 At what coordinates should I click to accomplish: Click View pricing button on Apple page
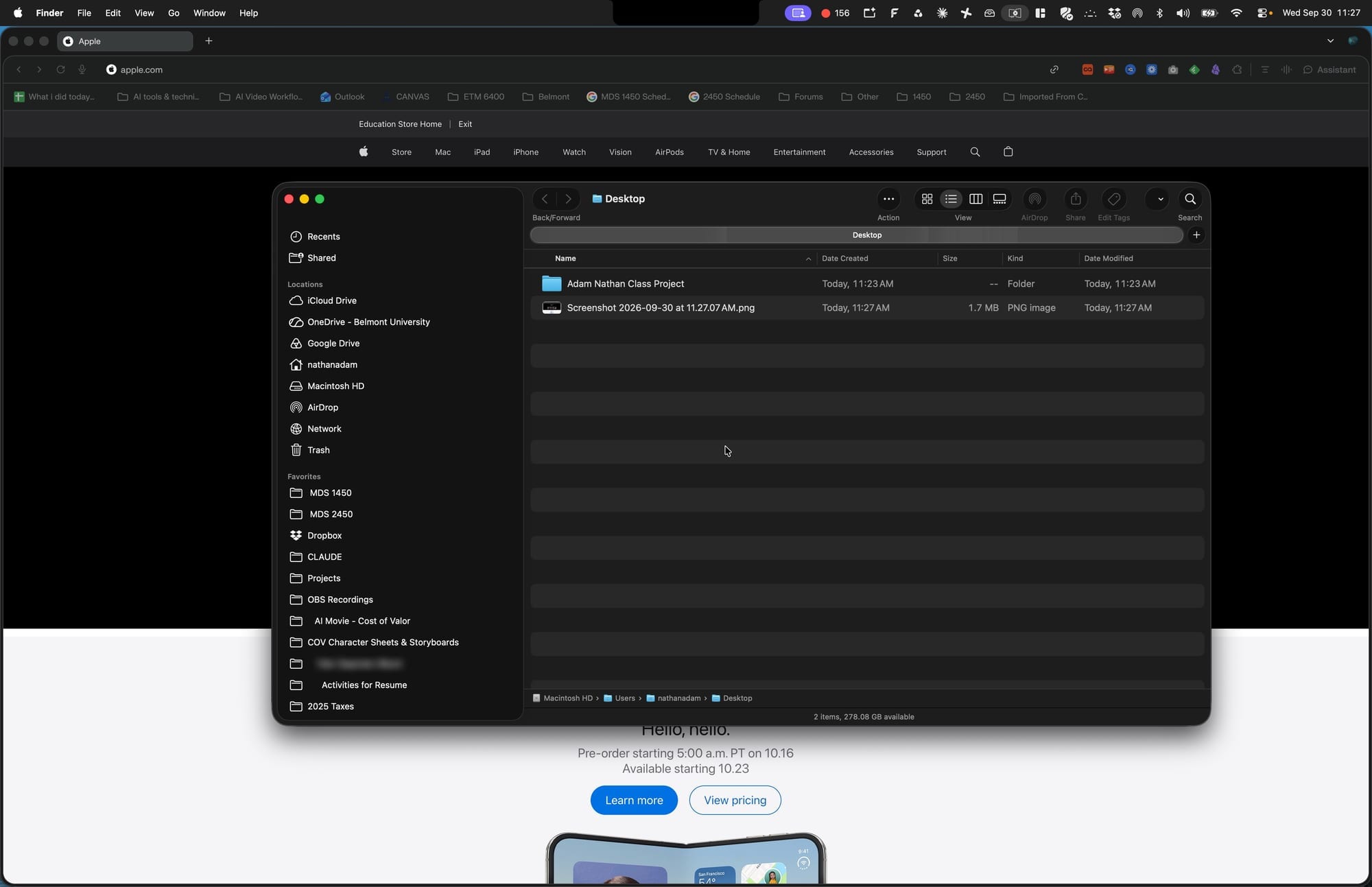click(x=735, y=801)
